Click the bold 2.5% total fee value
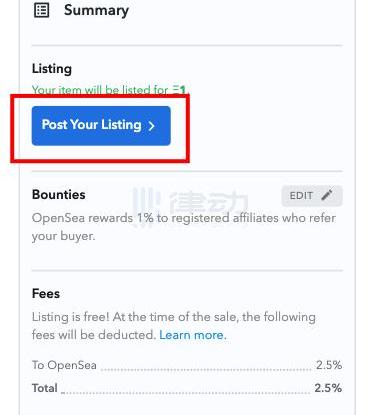This screenshot has height=415, width=382. 328,388
